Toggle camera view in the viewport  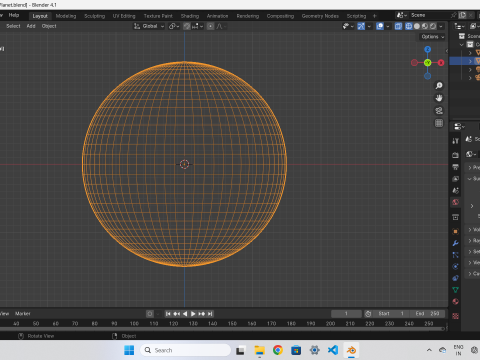coord(439,110)
